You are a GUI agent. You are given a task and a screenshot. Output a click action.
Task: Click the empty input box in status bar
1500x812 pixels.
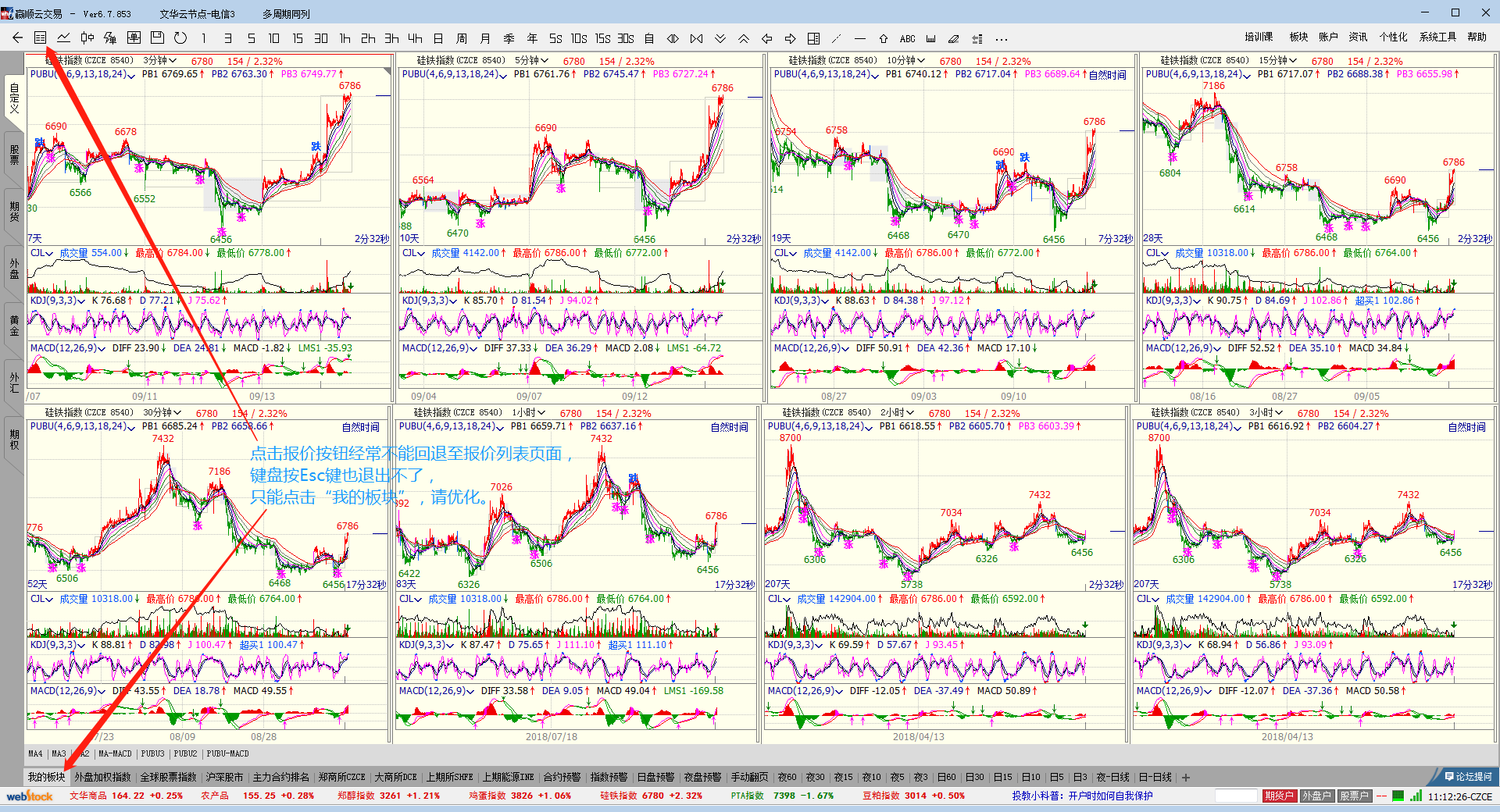coord(1236,796)
